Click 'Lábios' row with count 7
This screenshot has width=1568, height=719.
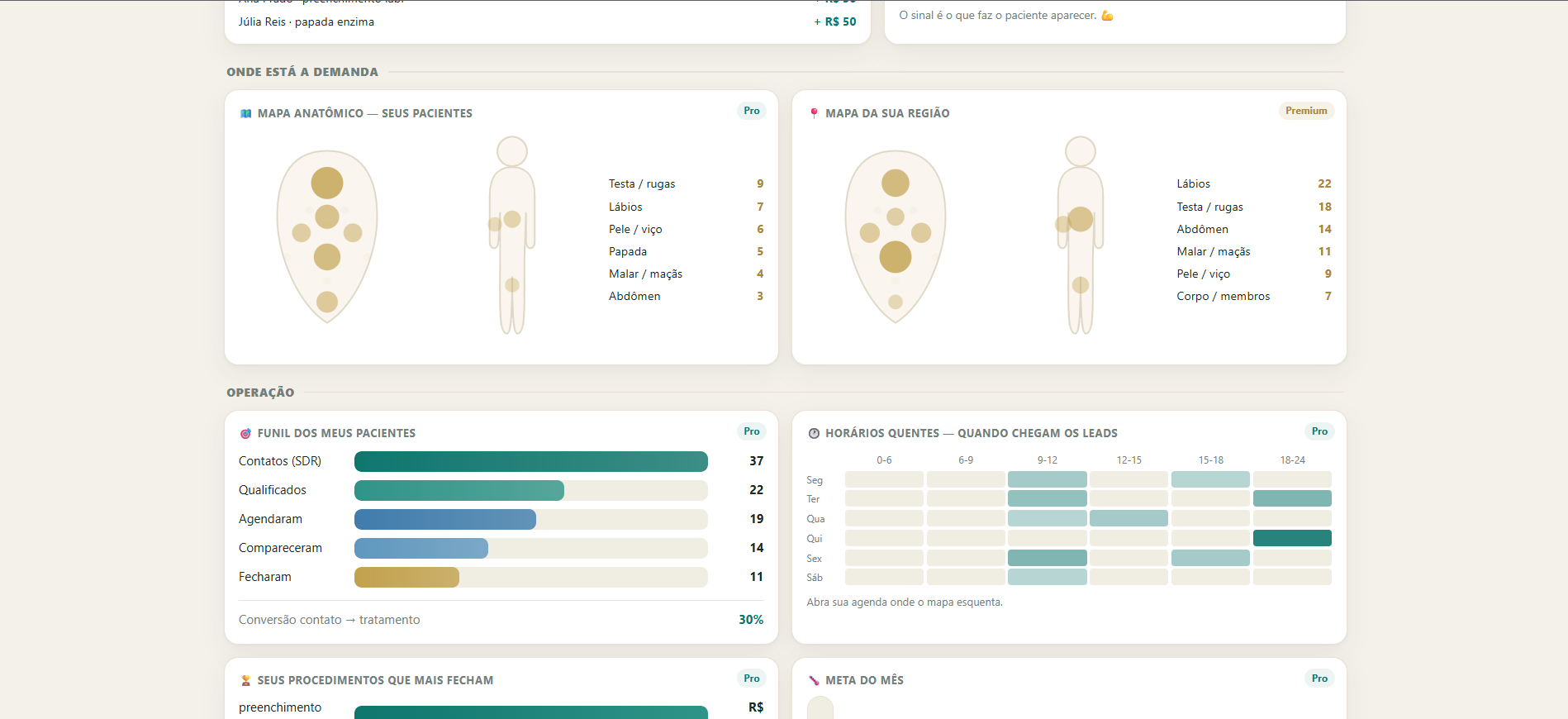686,207
